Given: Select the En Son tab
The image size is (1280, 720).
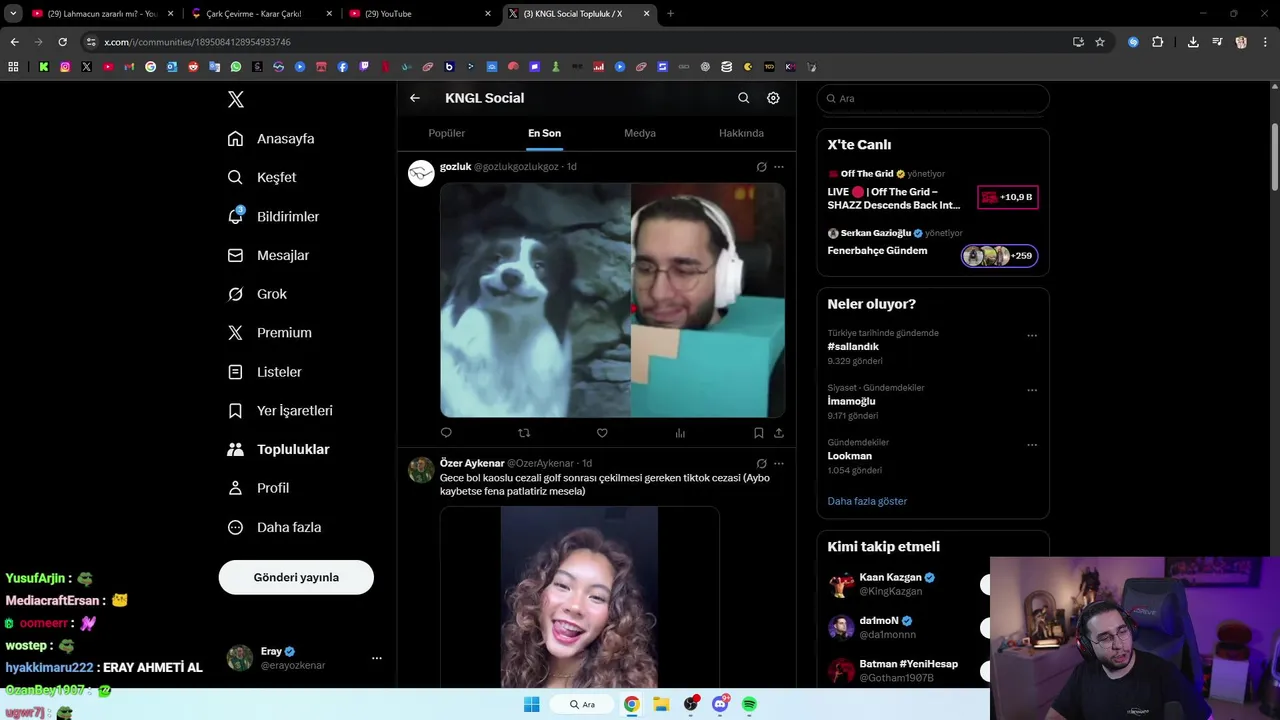Looking at the screenshot, I should [545, 133].
